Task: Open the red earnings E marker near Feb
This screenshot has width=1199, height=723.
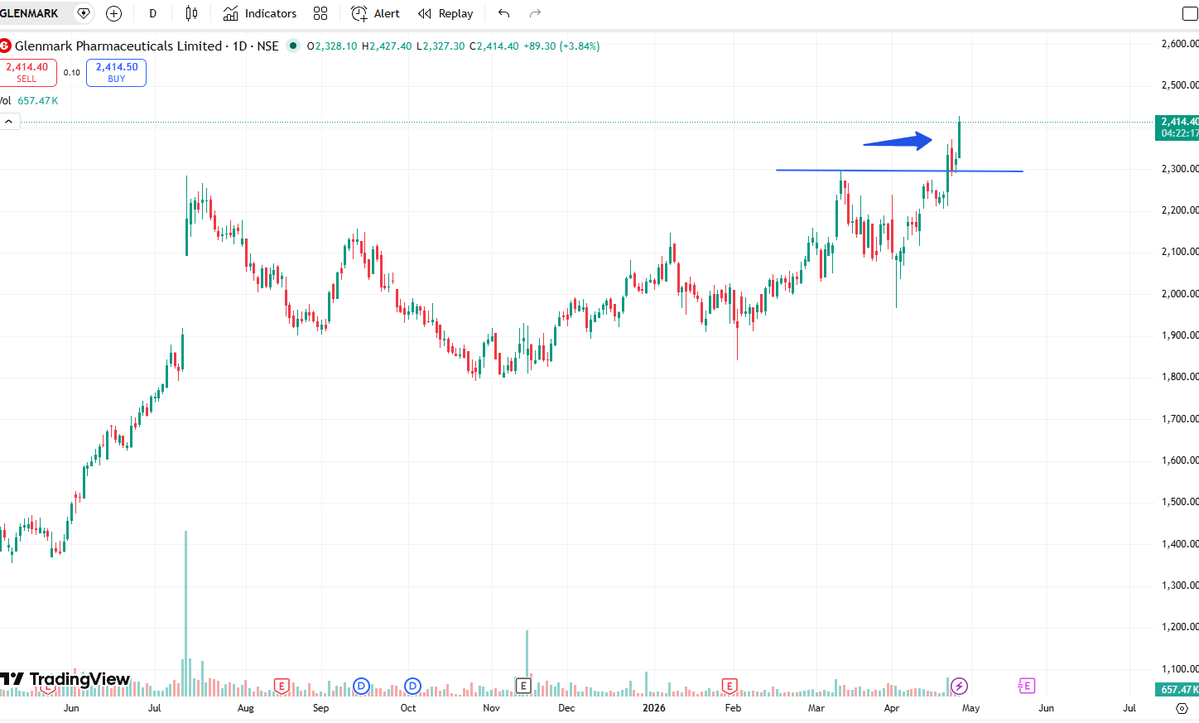Action: click(x=729, y=686)
